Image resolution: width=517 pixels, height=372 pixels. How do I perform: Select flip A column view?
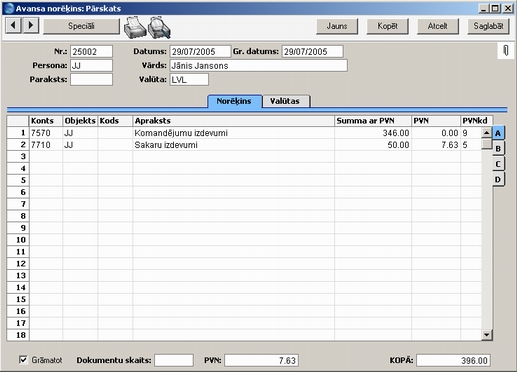[x=498, y=133]
